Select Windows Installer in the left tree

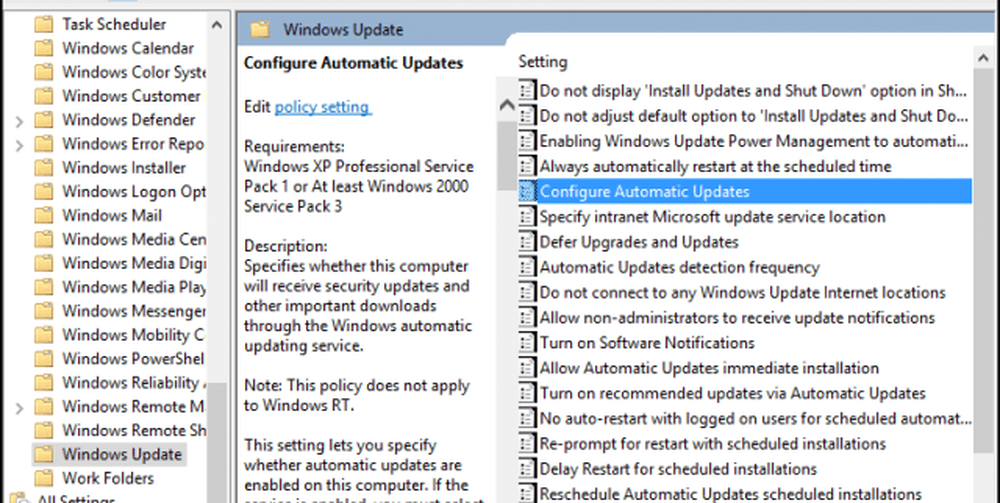(x=124, y=167)
